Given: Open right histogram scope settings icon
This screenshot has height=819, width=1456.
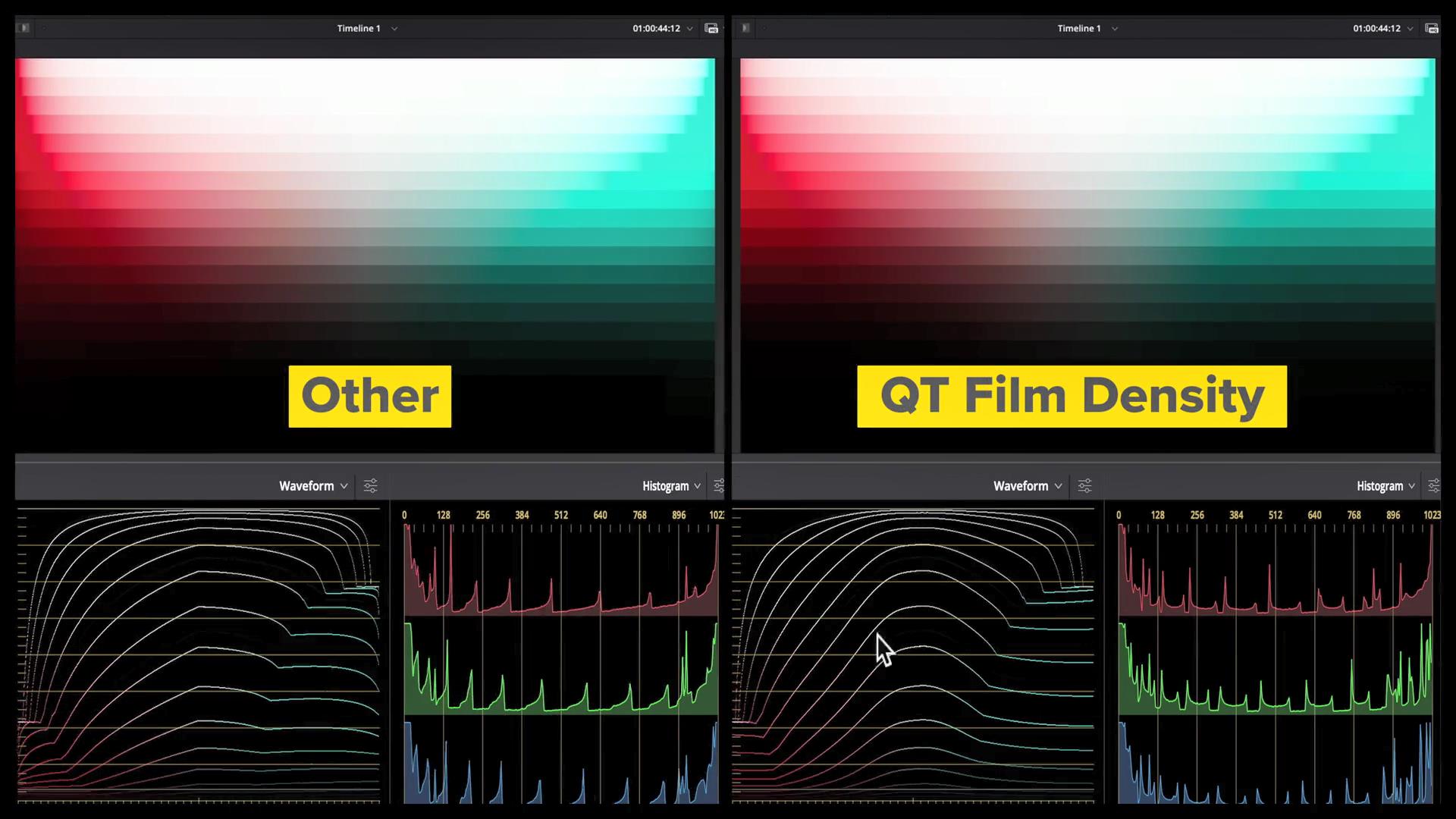Looking at the screenshot, I should pyautogui.click(x=1432, y=486).
